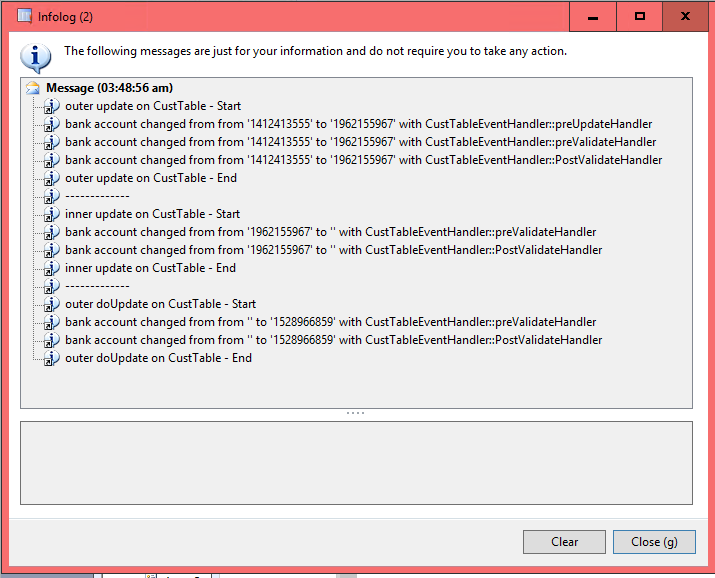715x578 pixels.
Task: Maximize the Infolog window
Action: coord(640,16)
